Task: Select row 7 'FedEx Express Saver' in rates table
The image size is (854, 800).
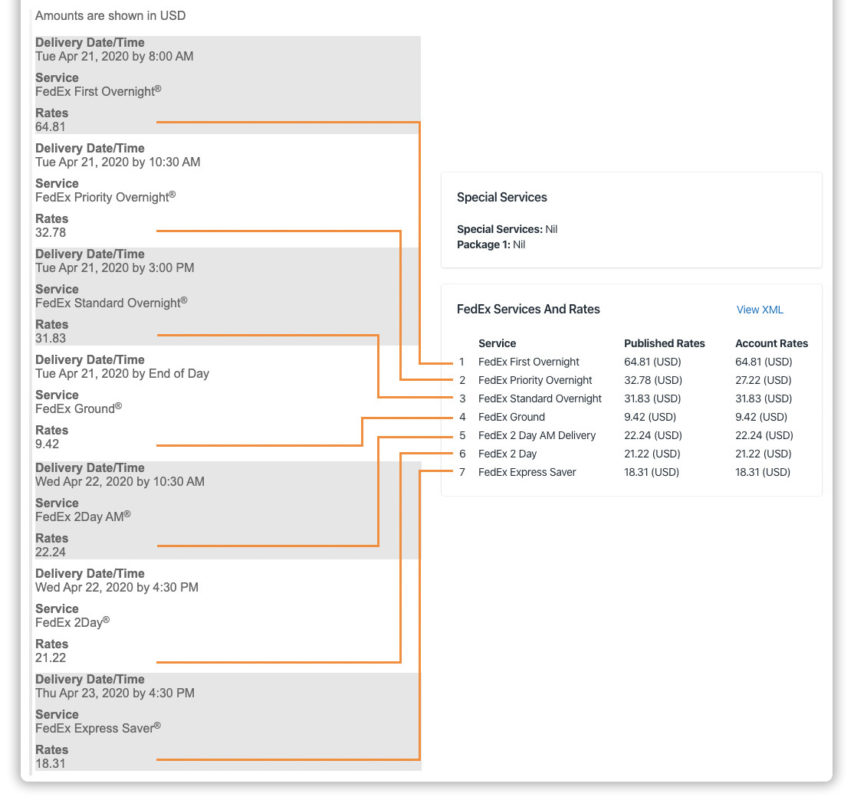Action: tap(527, 472)
